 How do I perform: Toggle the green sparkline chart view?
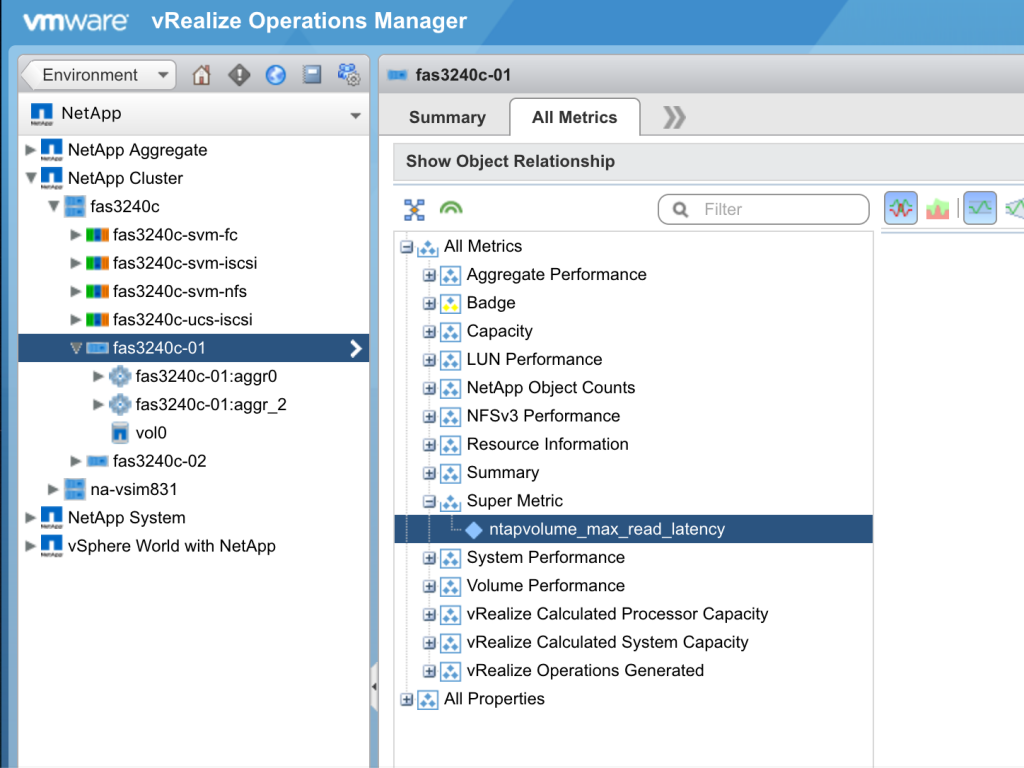click(979, 207)
